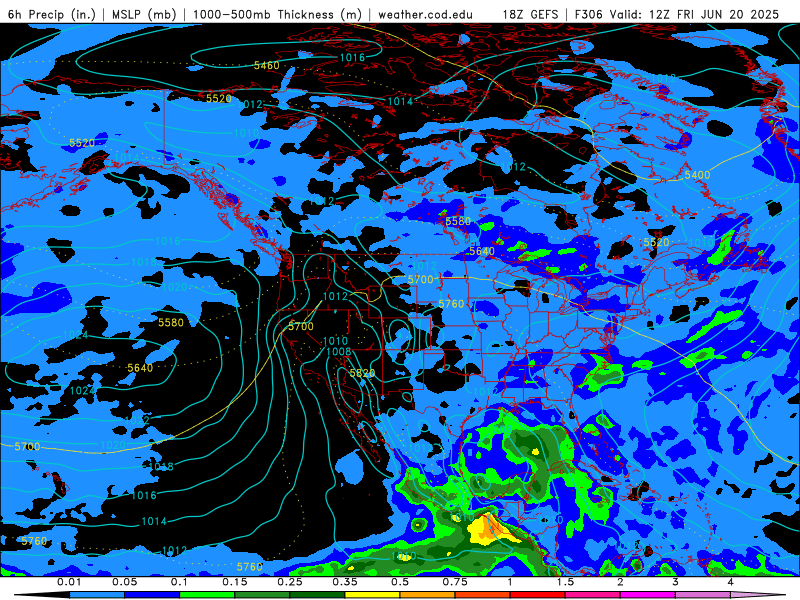Click the bright green 0.1 legend swatch
800x600 pixels.
point(207,595)
